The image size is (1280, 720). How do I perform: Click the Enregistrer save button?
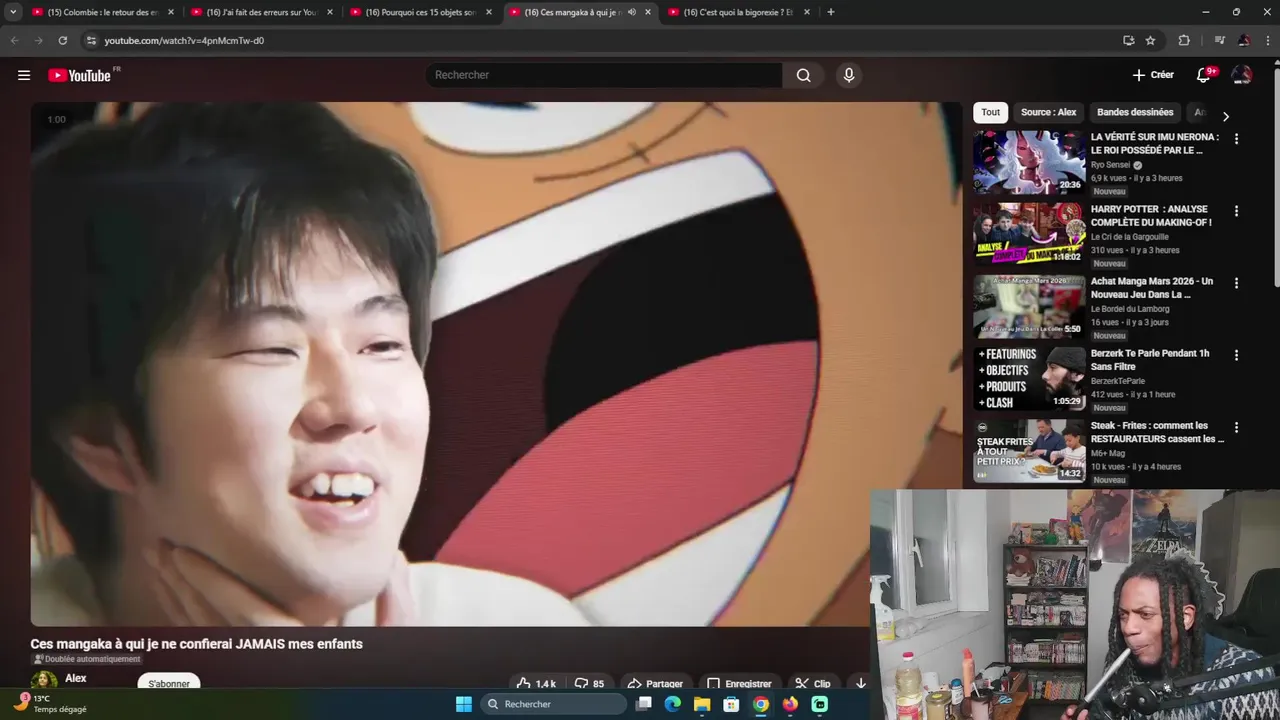[738, 684]
